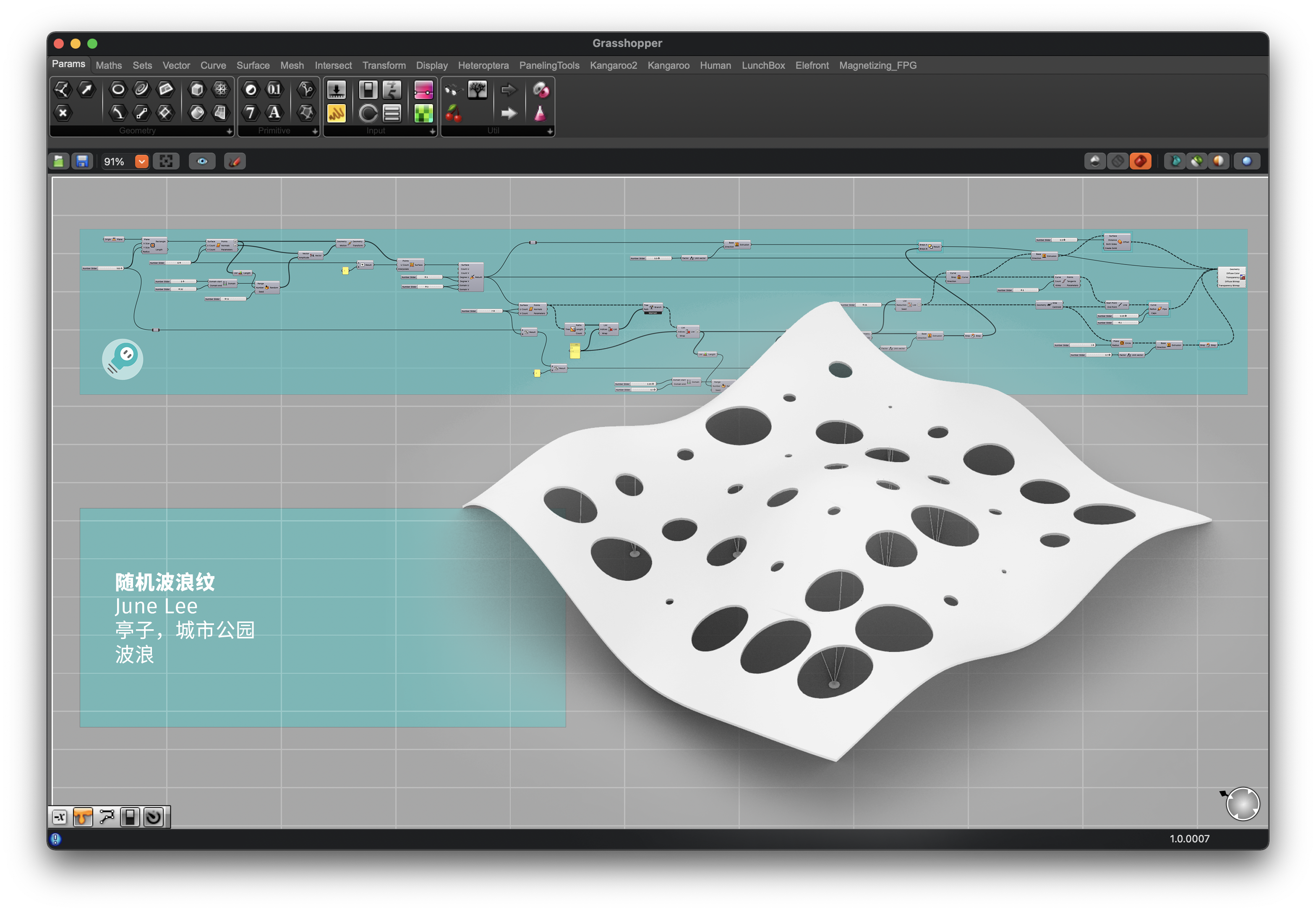
Task: Select the Circle geometry parameter icon
Action: tap(118, 89)
